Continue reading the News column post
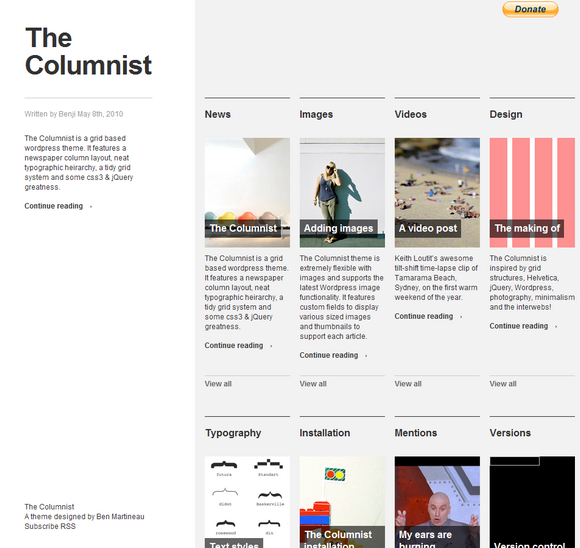 tap(234, 346)
